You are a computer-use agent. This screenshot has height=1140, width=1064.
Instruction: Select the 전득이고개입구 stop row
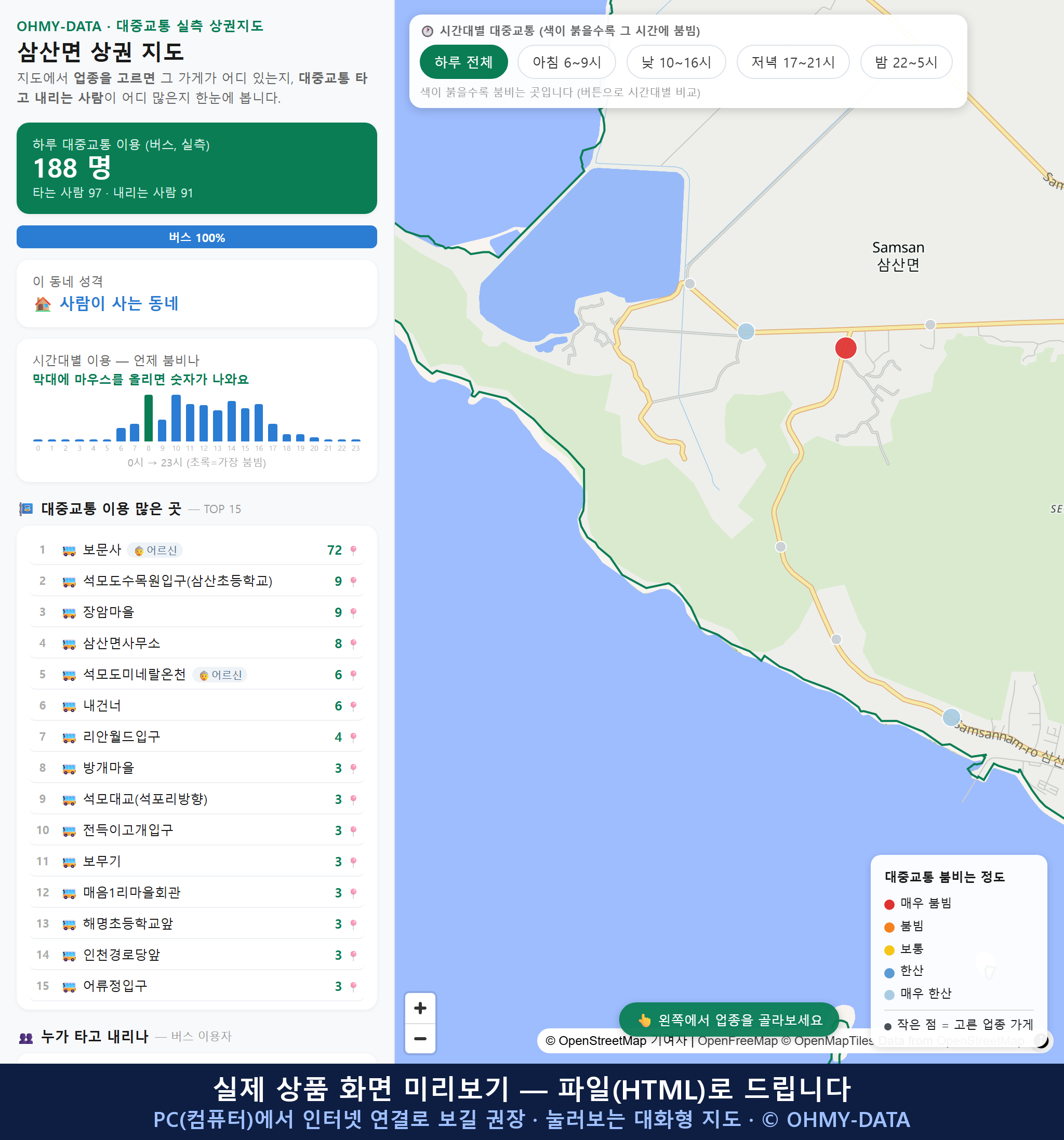point(197,830)
